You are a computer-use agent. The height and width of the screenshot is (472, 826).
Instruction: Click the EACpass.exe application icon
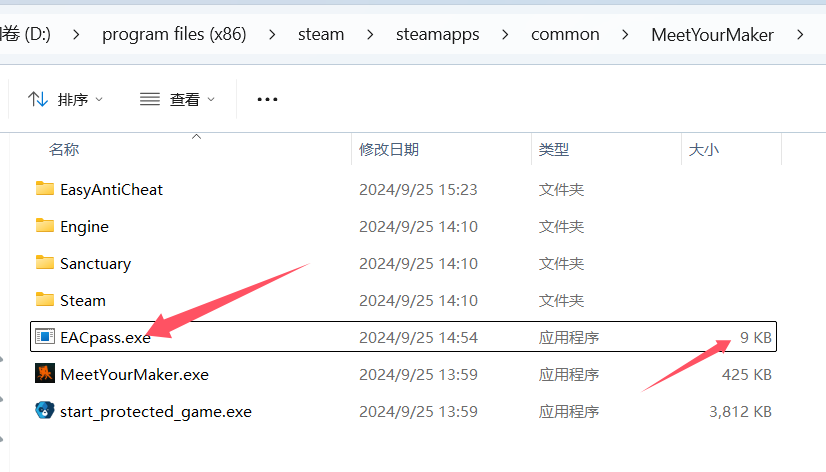point(45,336)
